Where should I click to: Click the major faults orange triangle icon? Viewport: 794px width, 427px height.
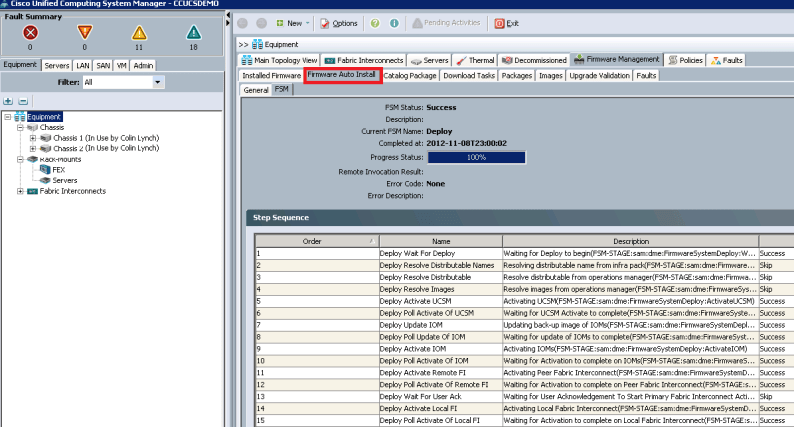(84, 32)
